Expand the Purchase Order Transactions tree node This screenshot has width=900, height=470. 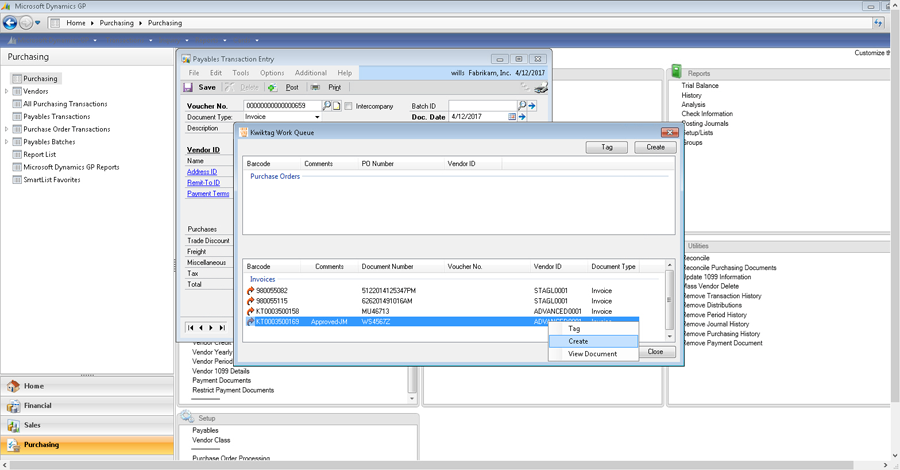6,129
